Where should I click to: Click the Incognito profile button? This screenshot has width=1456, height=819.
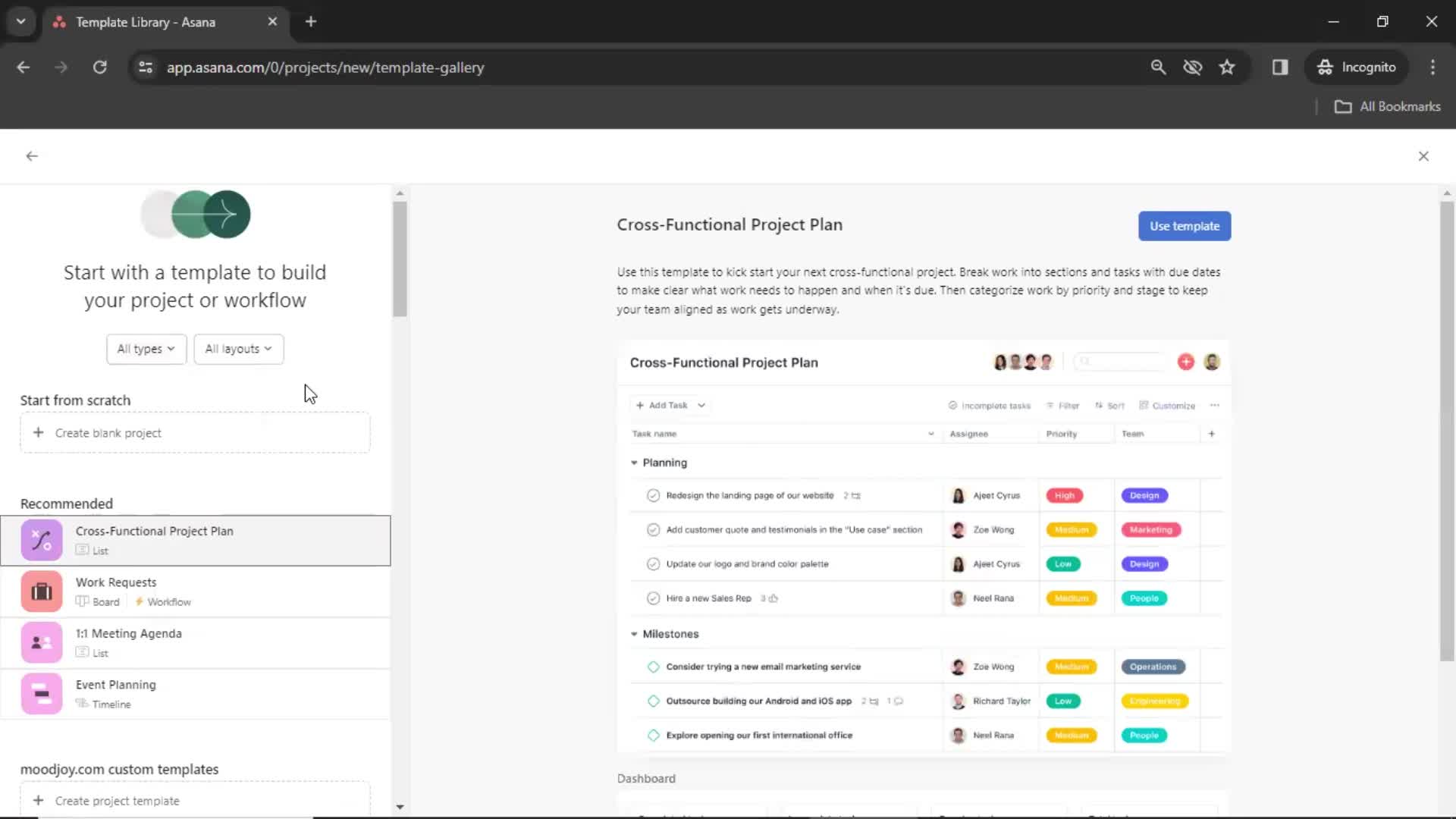click(1357, 67)
